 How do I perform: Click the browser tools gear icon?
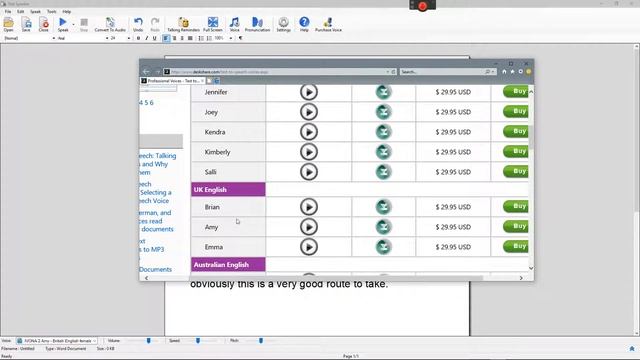click(x=521, y=71)
